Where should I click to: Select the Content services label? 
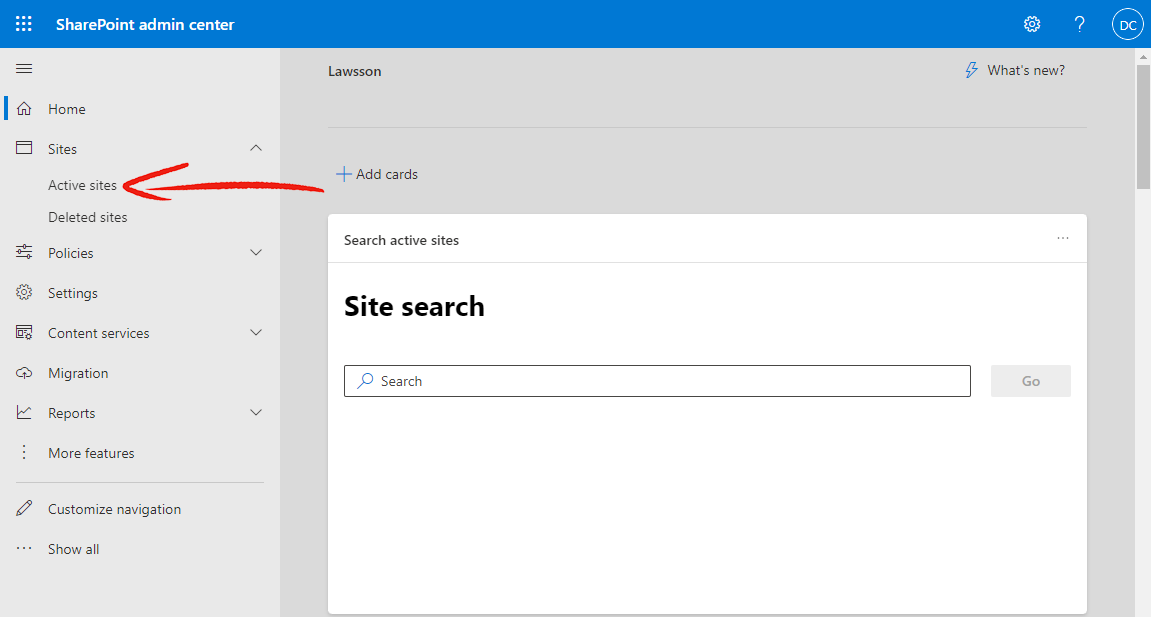[x=98, y=333]
